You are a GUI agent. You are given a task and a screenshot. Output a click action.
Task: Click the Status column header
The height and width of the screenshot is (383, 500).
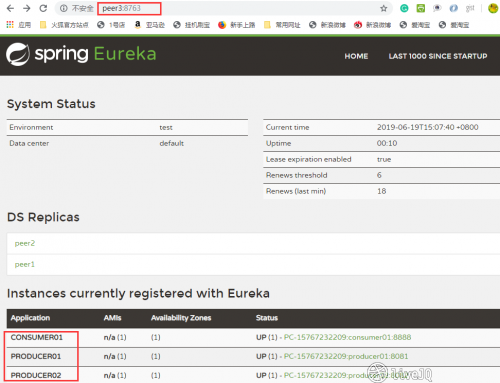point(267,318)
